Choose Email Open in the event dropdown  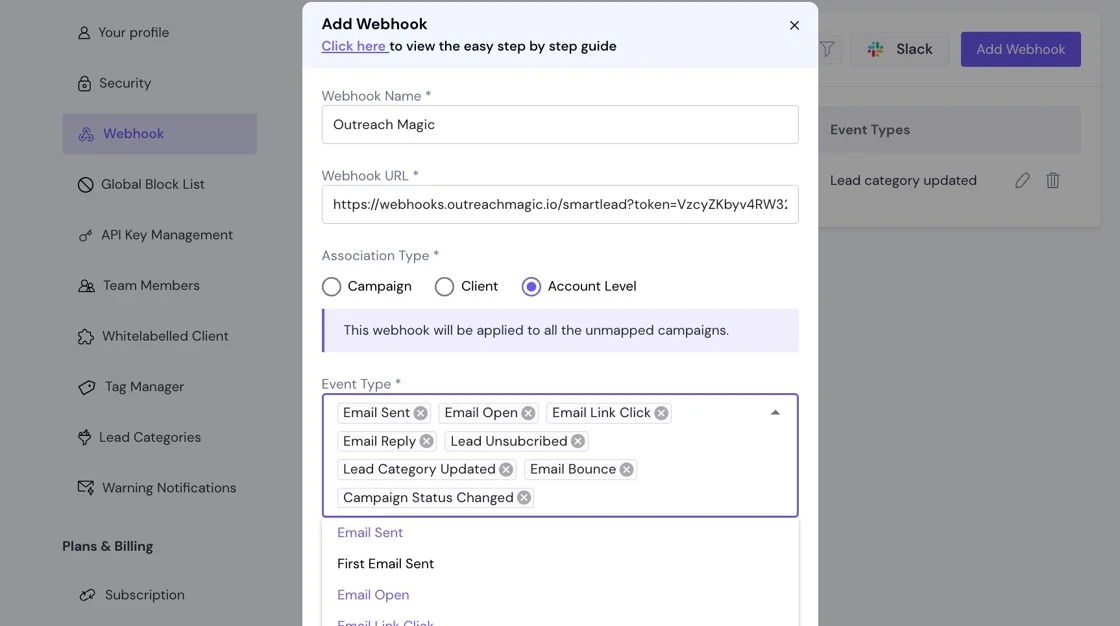click(x=373, y=594)
